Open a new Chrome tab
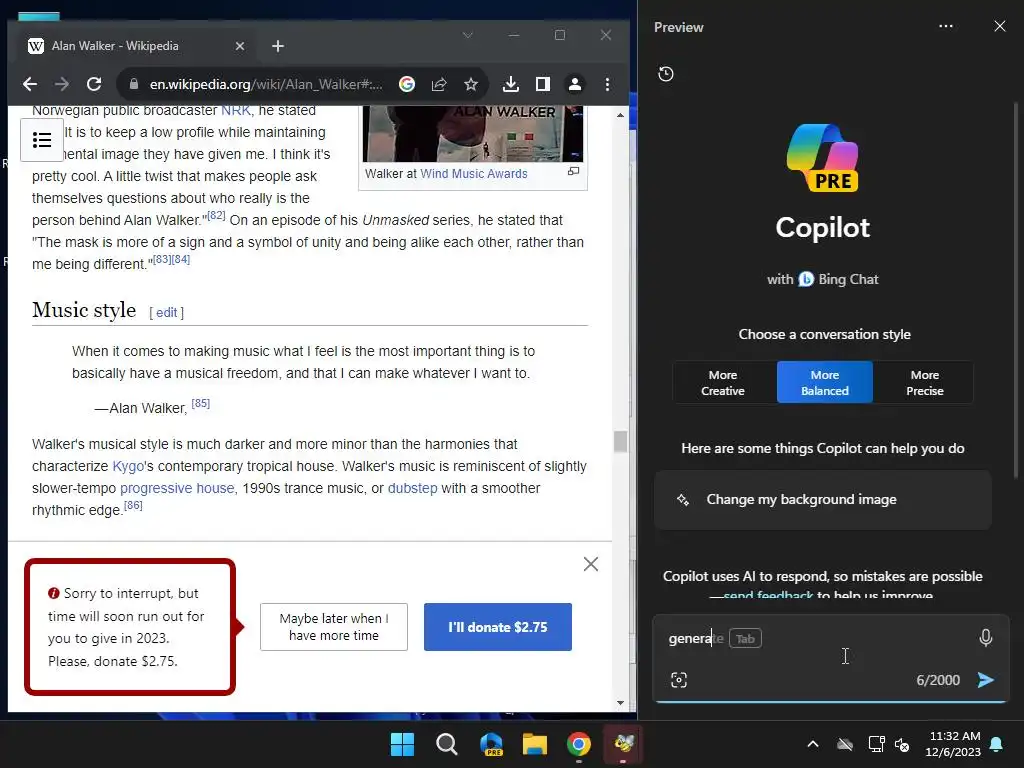Viewport: 1024px width, 768px height. click(278, 46)
